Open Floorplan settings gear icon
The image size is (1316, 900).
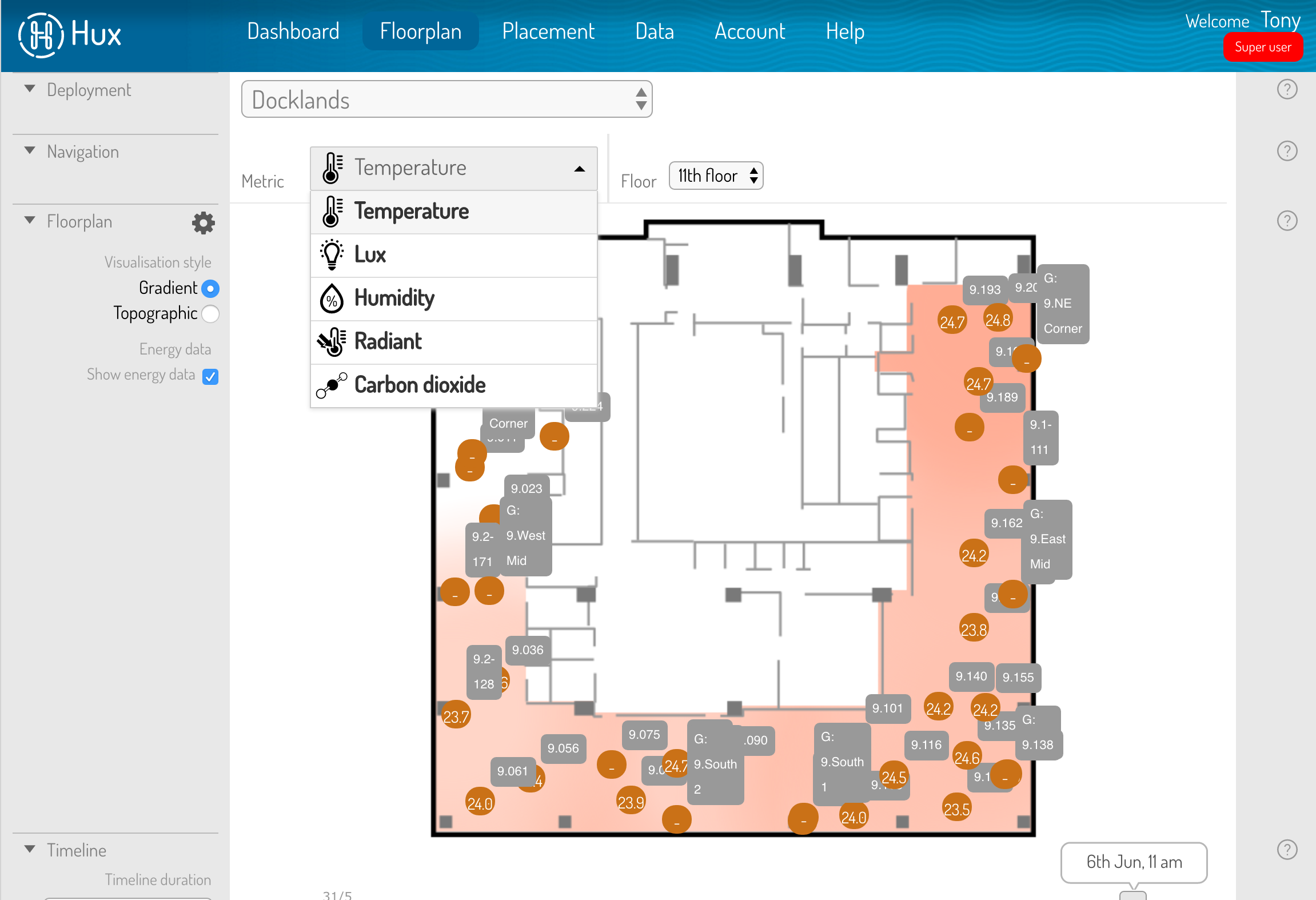click(x=203, y=223)
